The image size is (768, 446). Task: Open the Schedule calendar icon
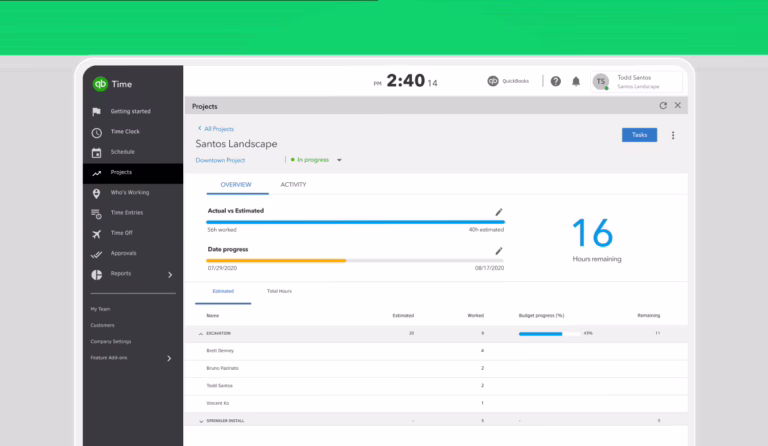coord(96,152)
